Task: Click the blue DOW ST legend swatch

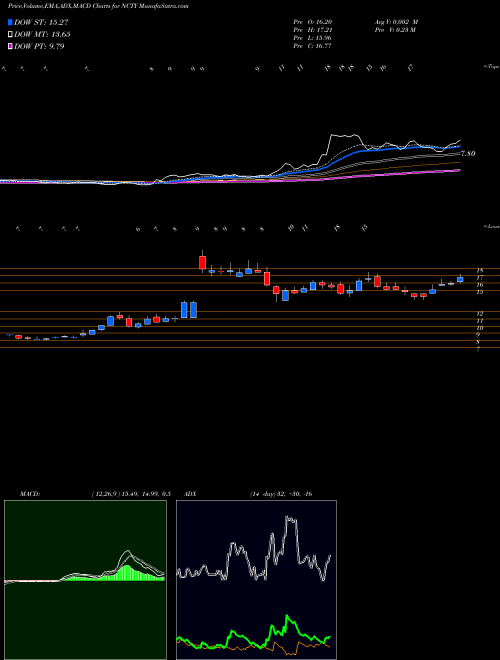Action: (11, 22)
